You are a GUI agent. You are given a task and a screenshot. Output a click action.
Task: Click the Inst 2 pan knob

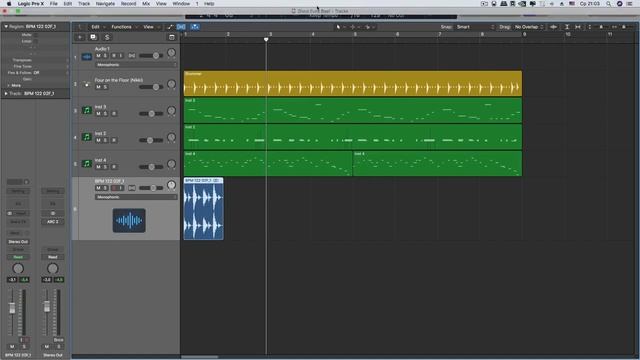tap(171, 137)
